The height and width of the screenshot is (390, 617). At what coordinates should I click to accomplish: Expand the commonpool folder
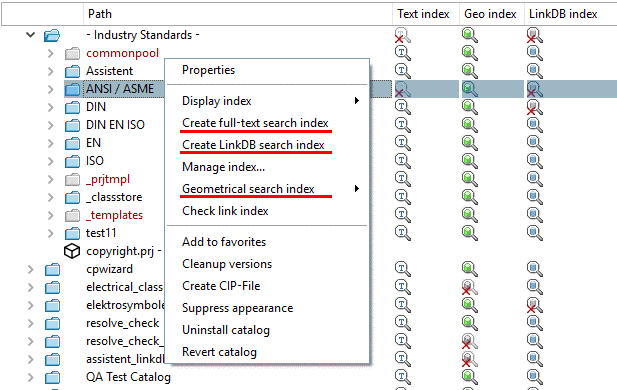click(x=50, y=53)
